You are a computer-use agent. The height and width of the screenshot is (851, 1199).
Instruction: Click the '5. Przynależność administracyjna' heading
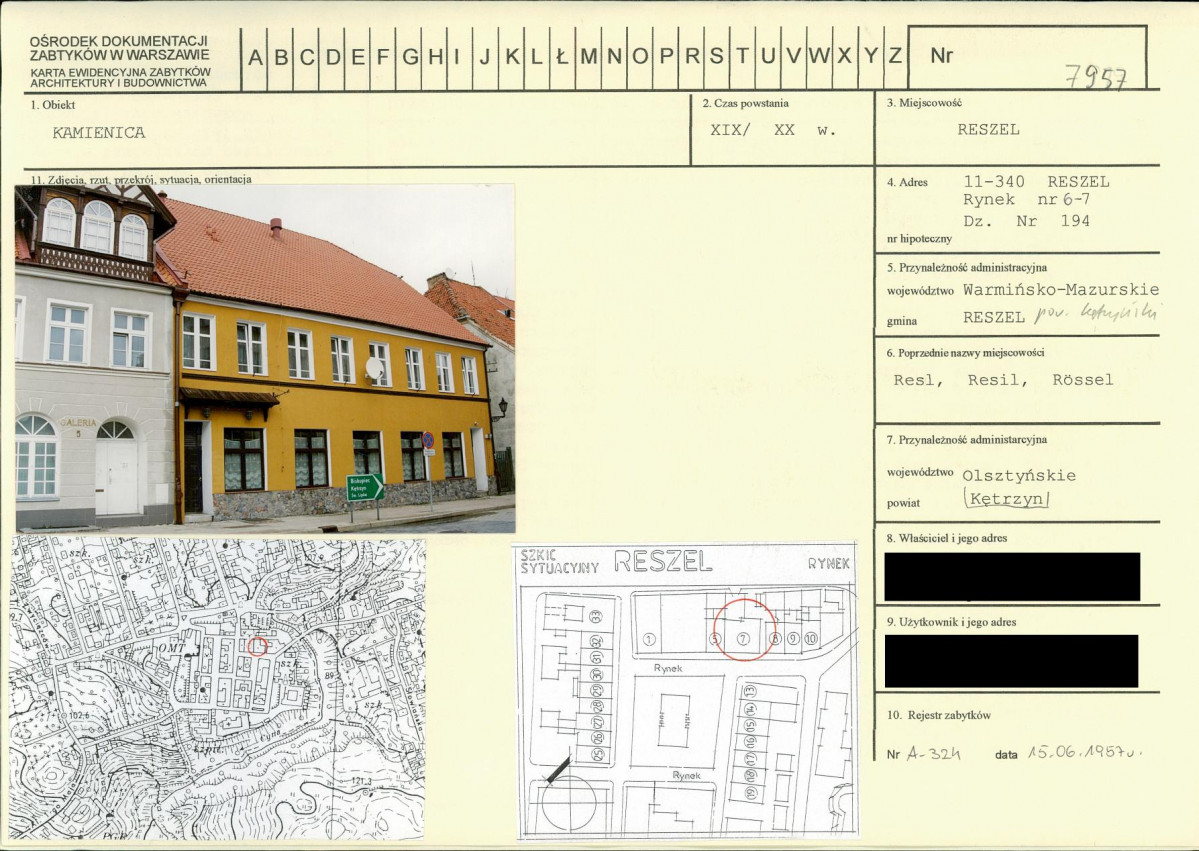967,268
